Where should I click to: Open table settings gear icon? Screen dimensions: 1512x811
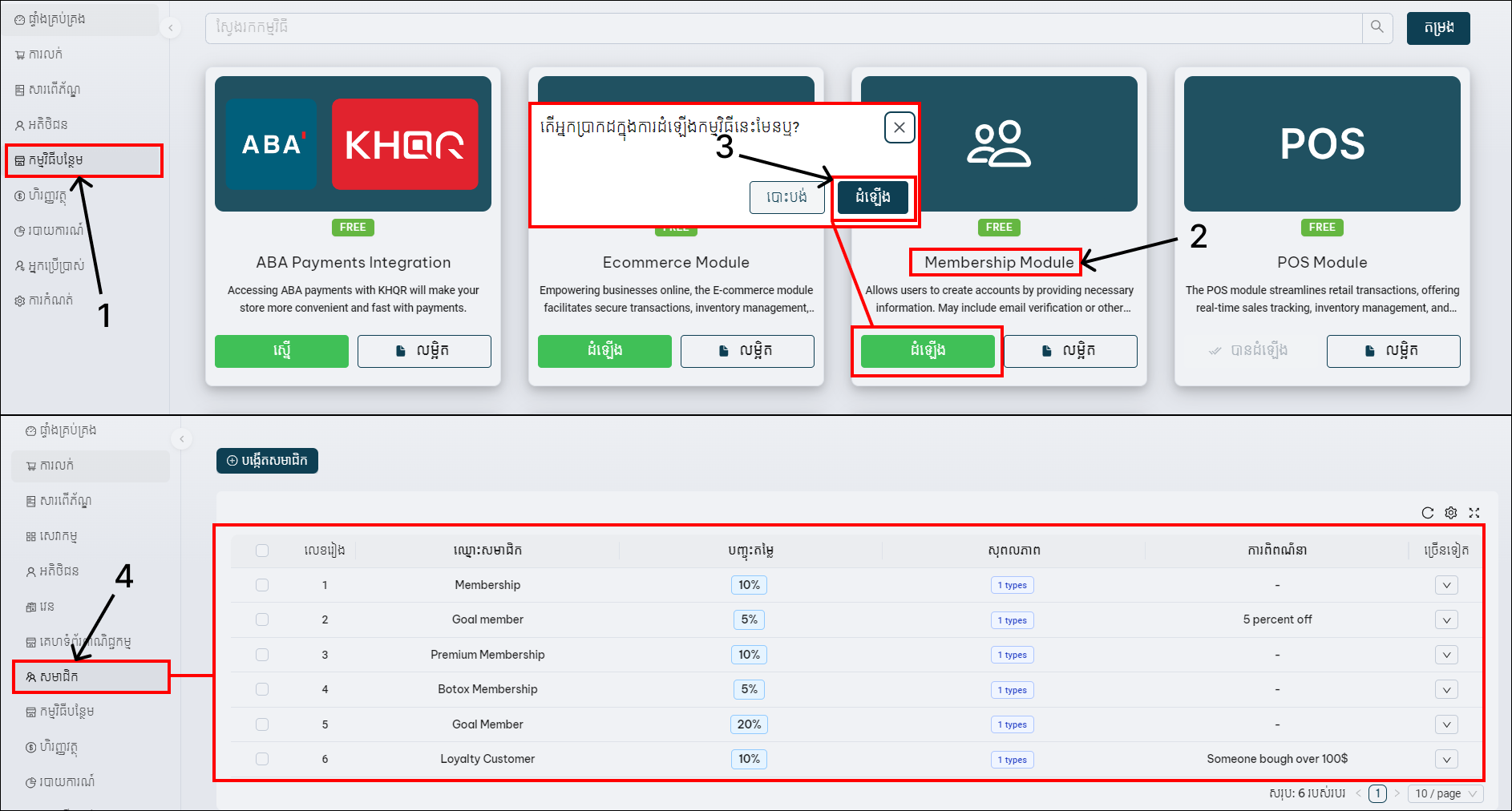point(1450,513)
